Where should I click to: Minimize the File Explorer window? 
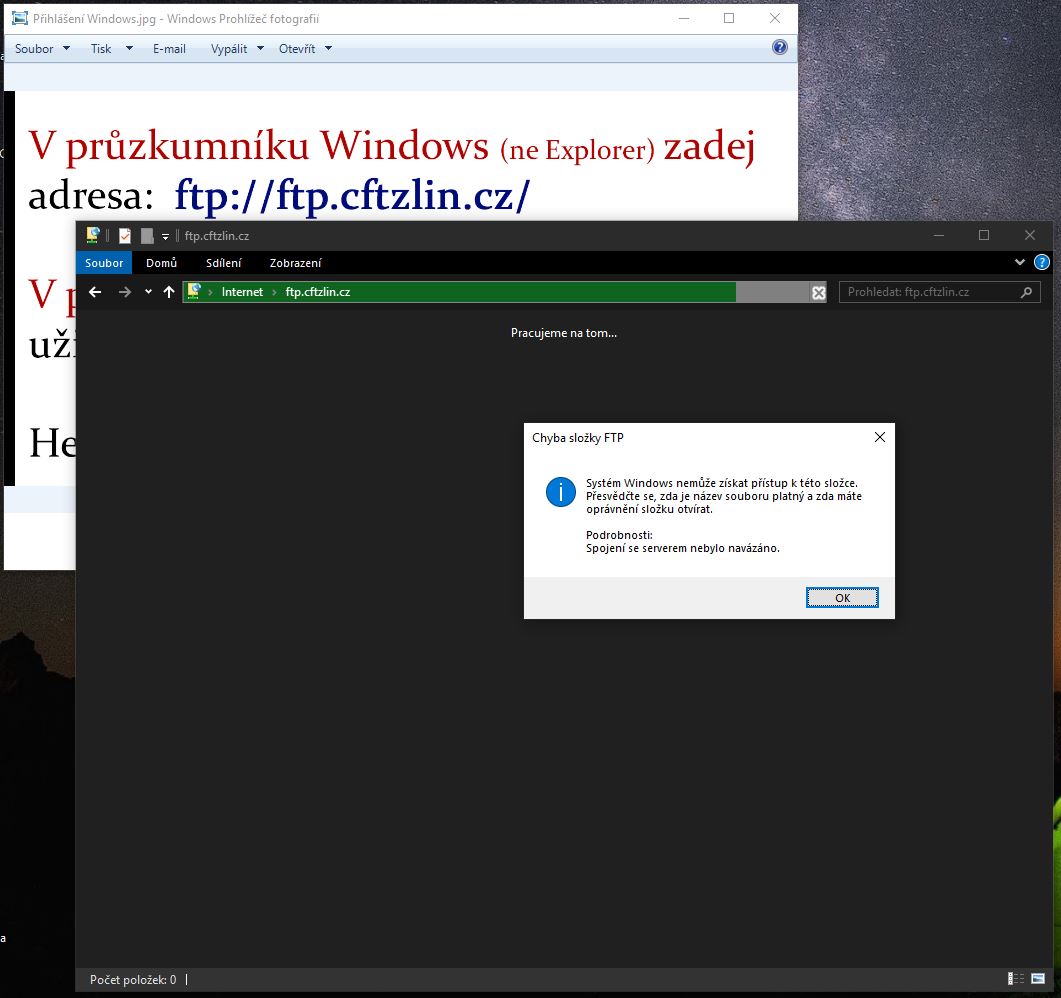click(939, 235)
